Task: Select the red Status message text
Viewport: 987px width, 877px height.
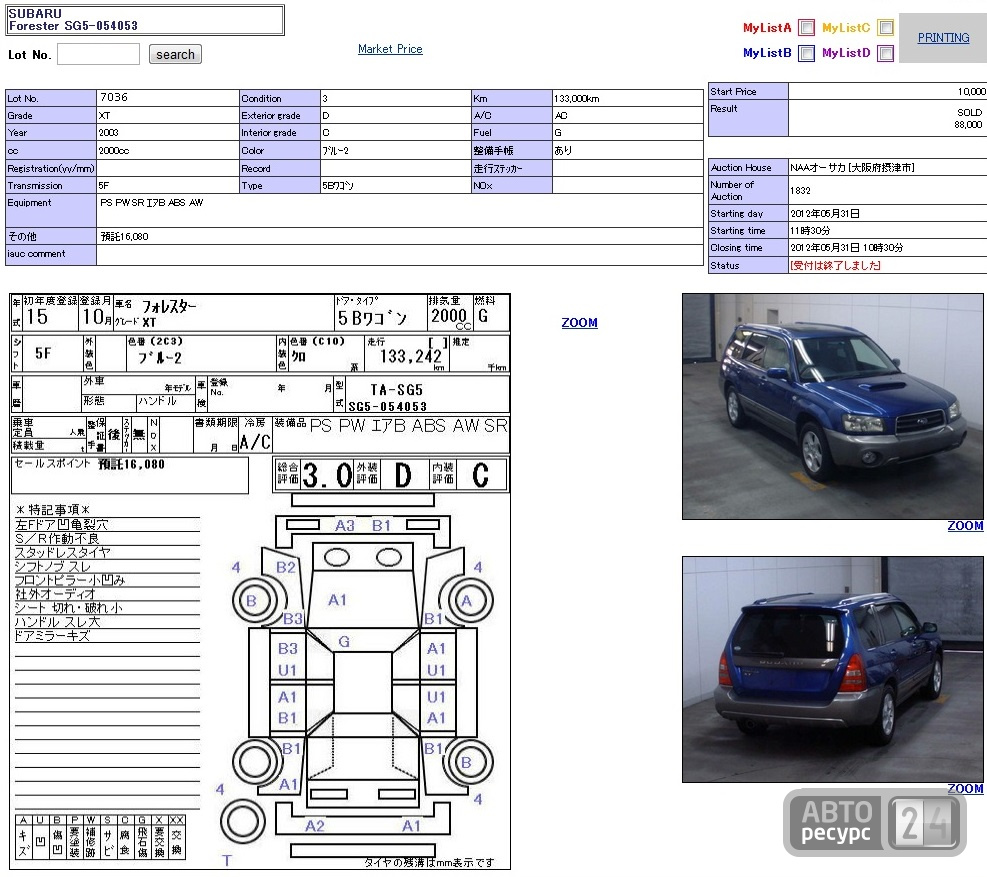Action: [835, 266]
